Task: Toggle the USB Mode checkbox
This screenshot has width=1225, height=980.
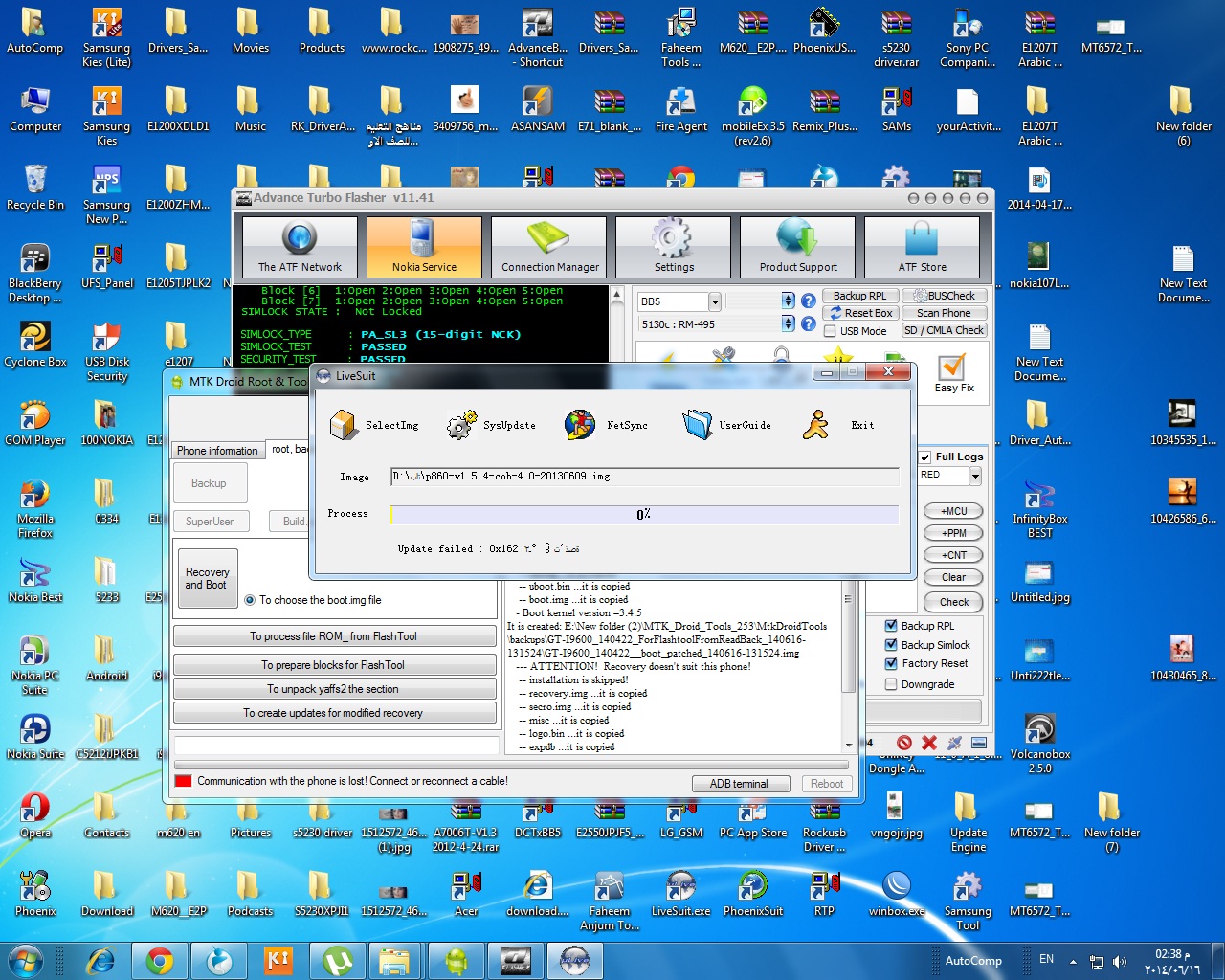Action: 830,331
